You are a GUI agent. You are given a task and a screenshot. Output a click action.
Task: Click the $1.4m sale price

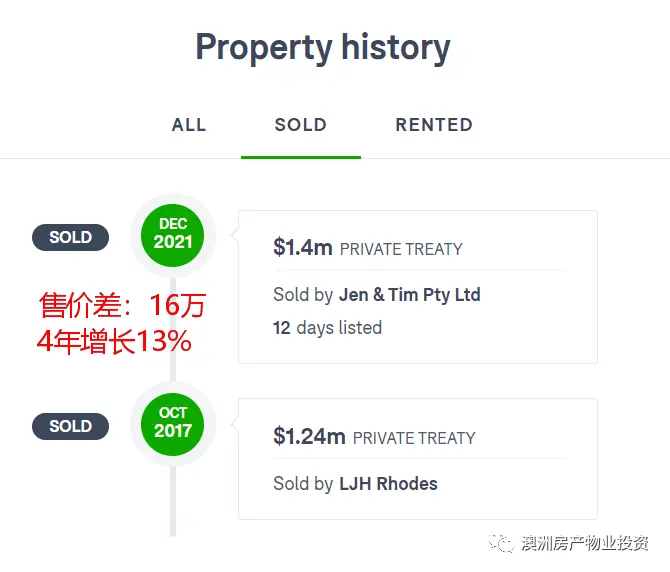[303, 247]
